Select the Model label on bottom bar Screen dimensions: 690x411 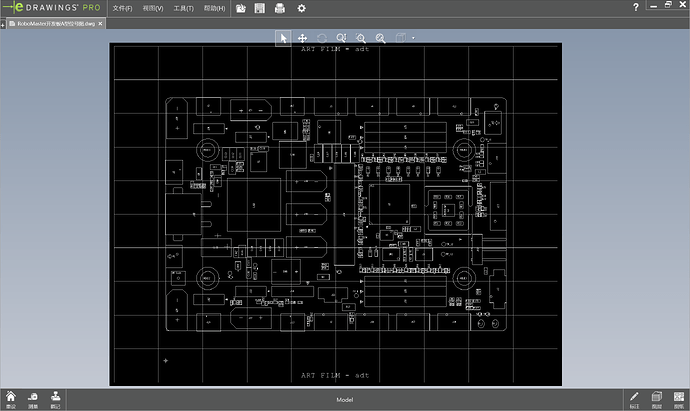344,399
